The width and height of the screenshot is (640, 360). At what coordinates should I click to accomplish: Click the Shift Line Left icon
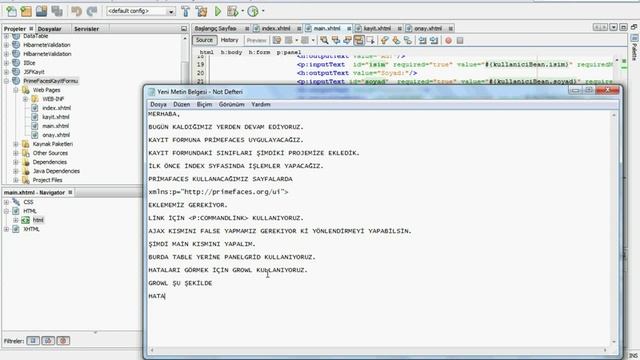click(422, 40)
